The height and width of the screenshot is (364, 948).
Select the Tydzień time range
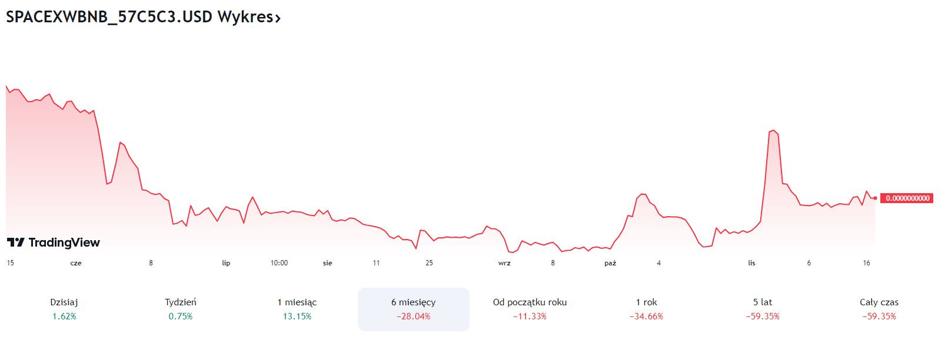180,309
